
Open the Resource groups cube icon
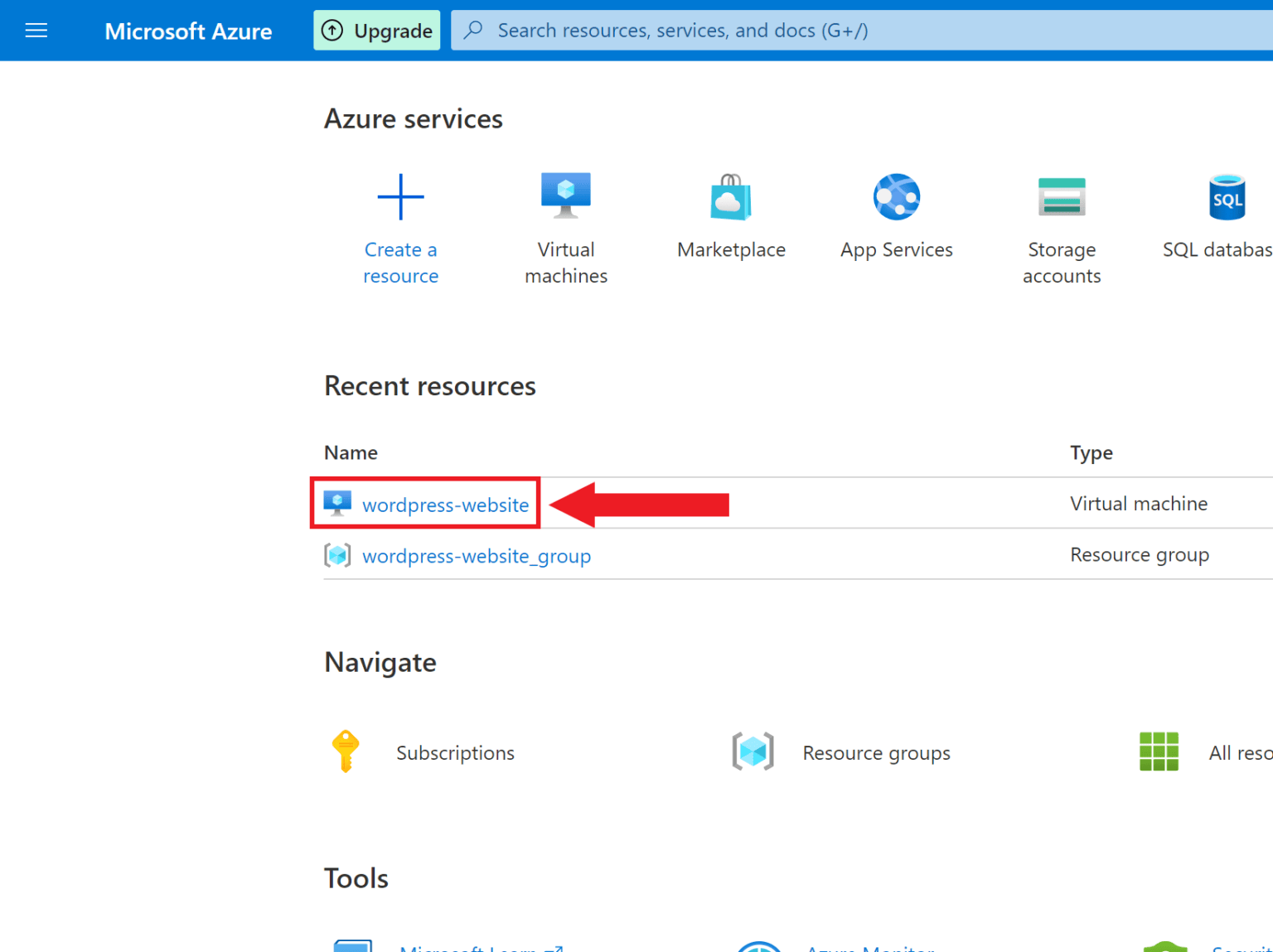pos(753,751)
